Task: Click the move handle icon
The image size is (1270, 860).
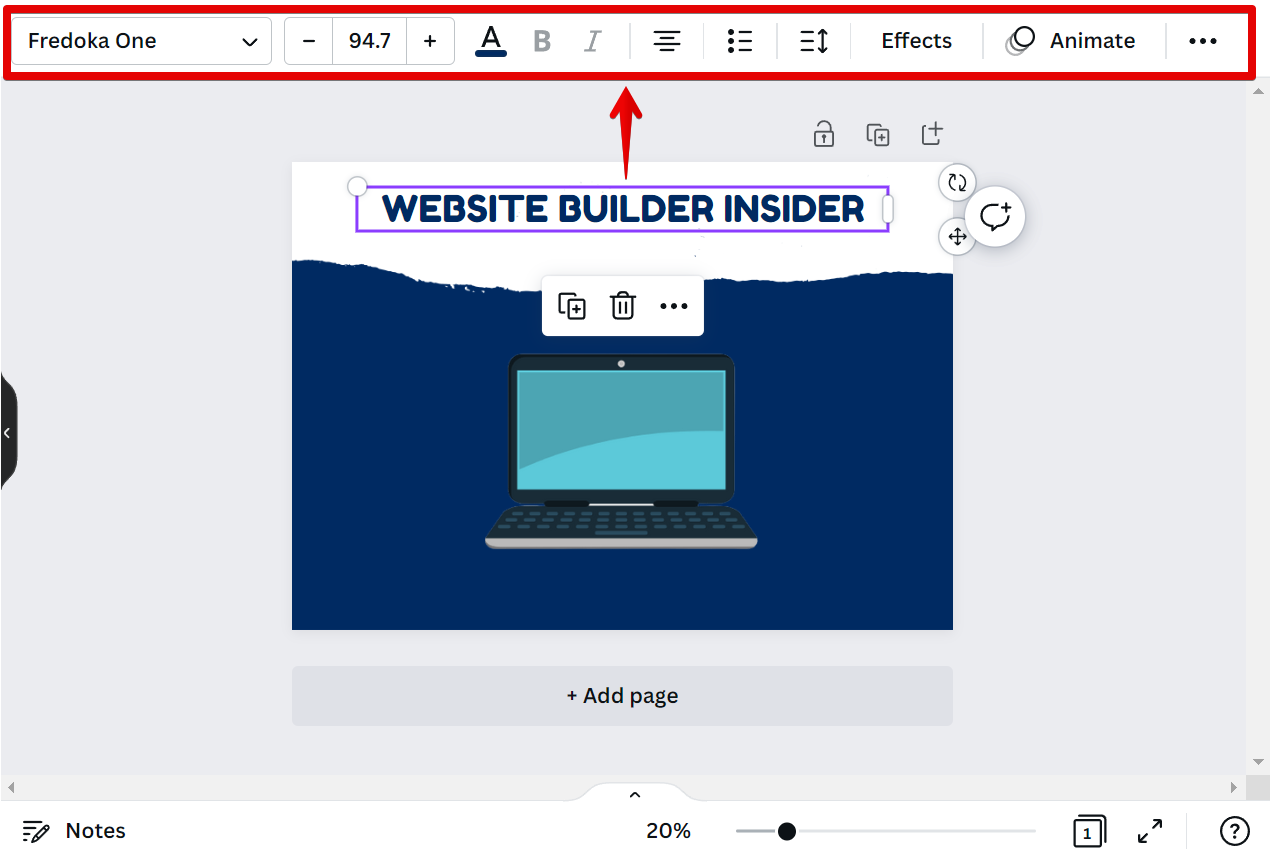Action: pos(957,237)
